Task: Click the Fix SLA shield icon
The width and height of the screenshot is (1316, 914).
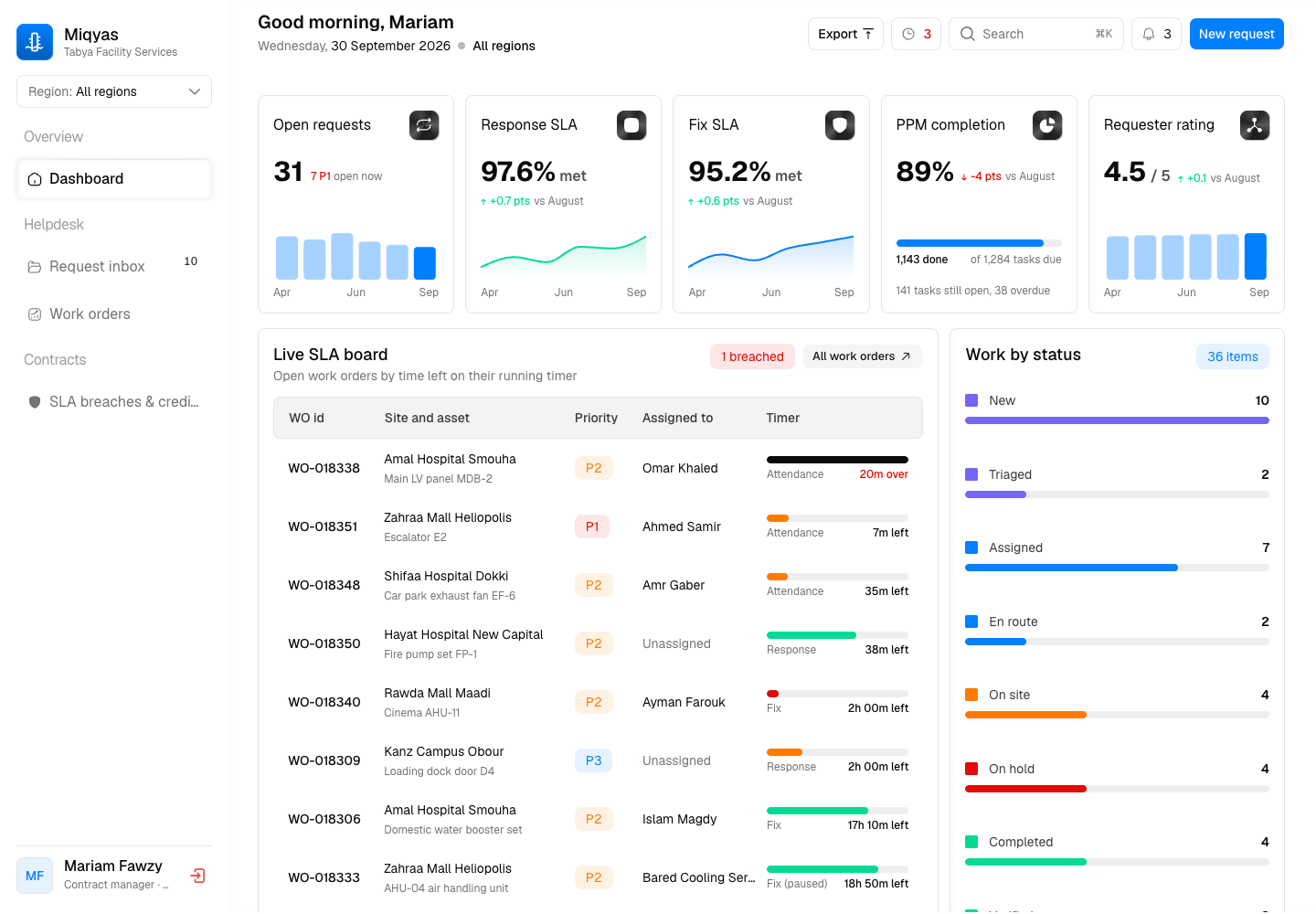Action: pos(840,125)
